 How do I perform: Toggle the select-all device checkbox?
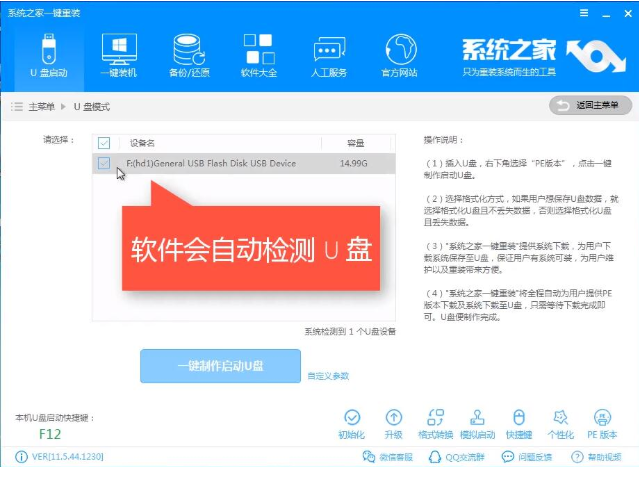point(104,143)
